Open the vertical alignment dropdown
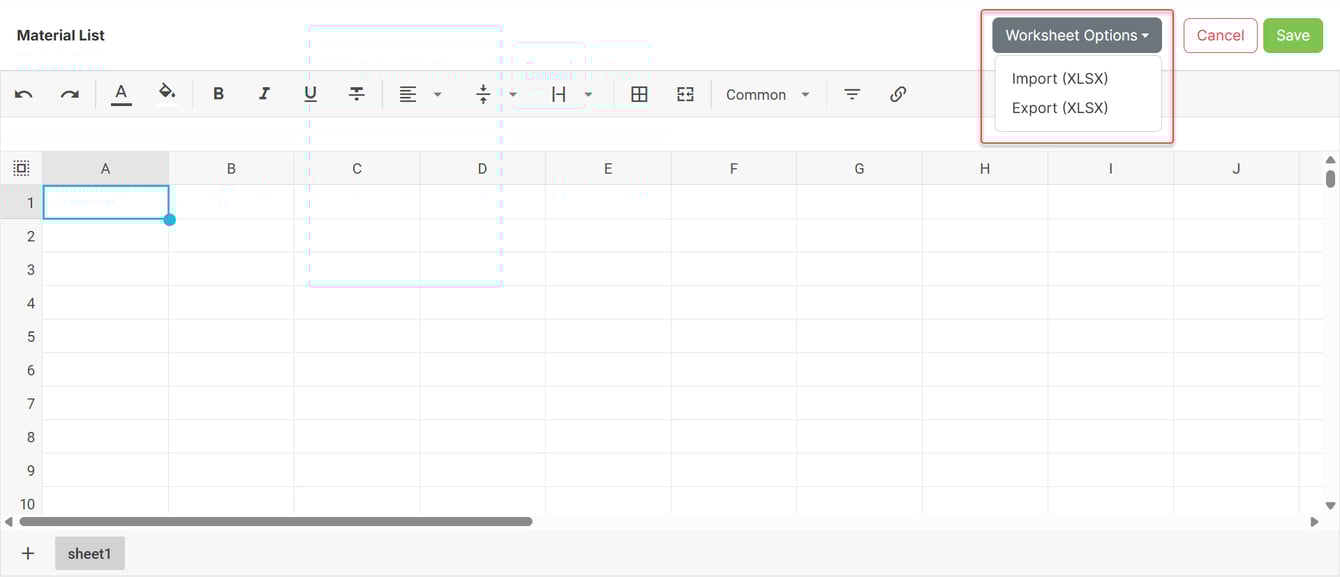The width and height of the screenshot is (1340, 577). (x=512, y=94)
